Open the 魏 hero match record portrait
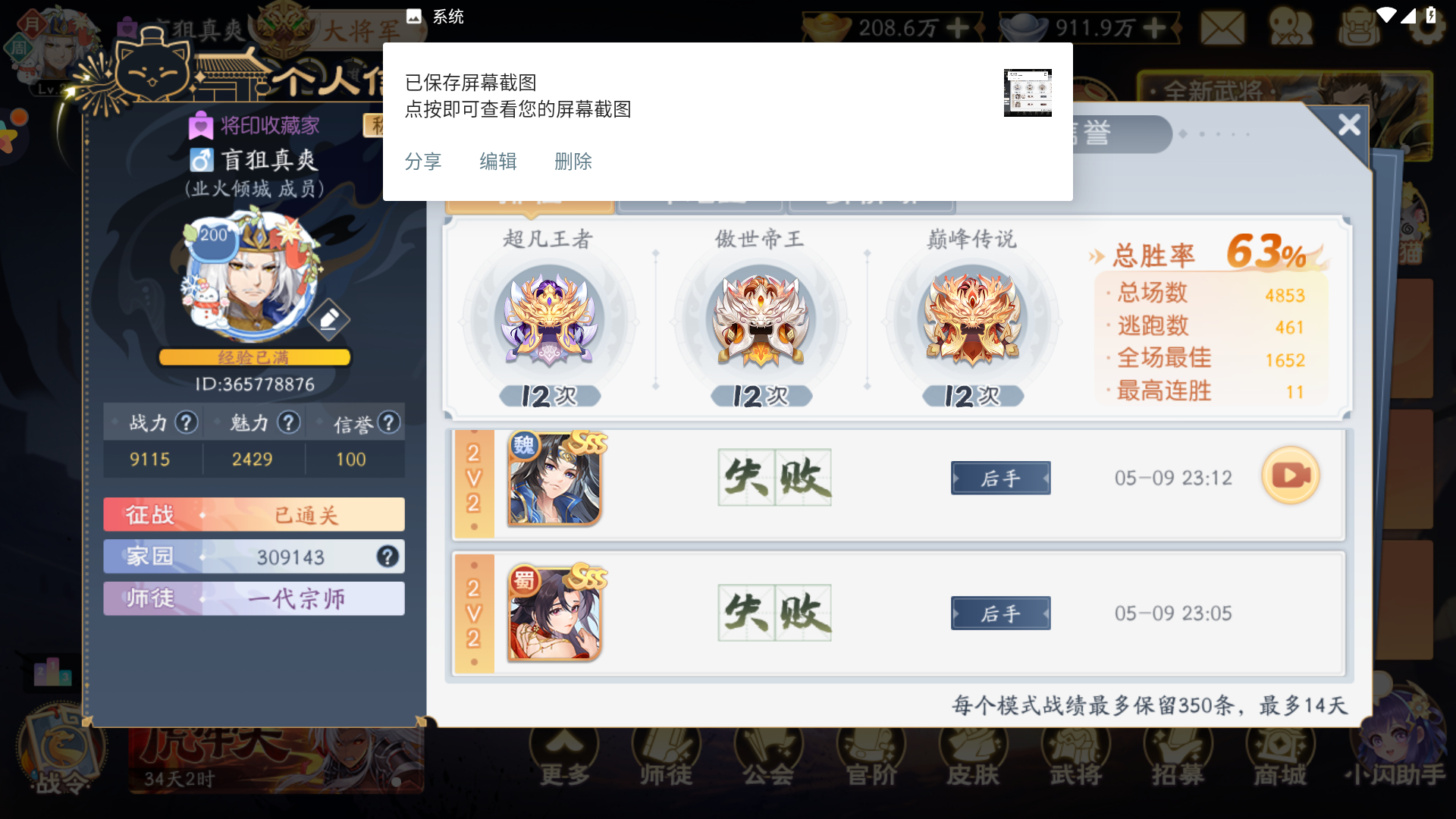The height and width of the screenshot is (819, 1456). pyautogui.click(x=555, y=479)
